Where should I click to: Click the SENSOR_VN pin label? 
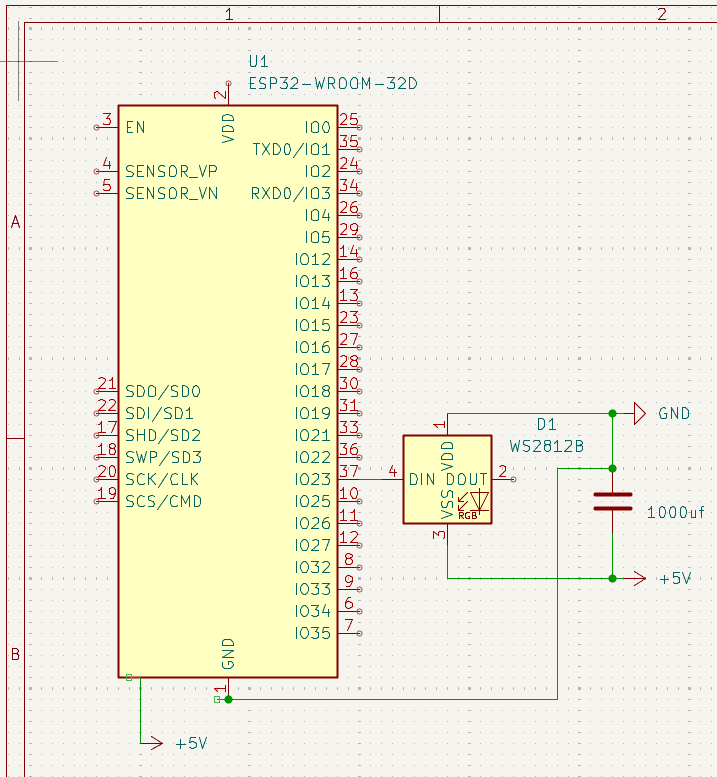(x=171, y=193)
